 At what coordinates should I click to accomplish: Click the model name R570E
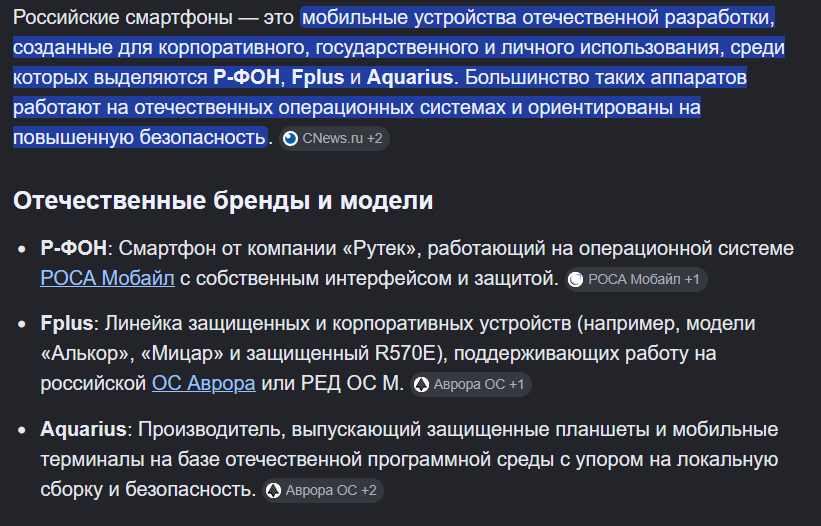pyautogui.click(x=406, y=353)
